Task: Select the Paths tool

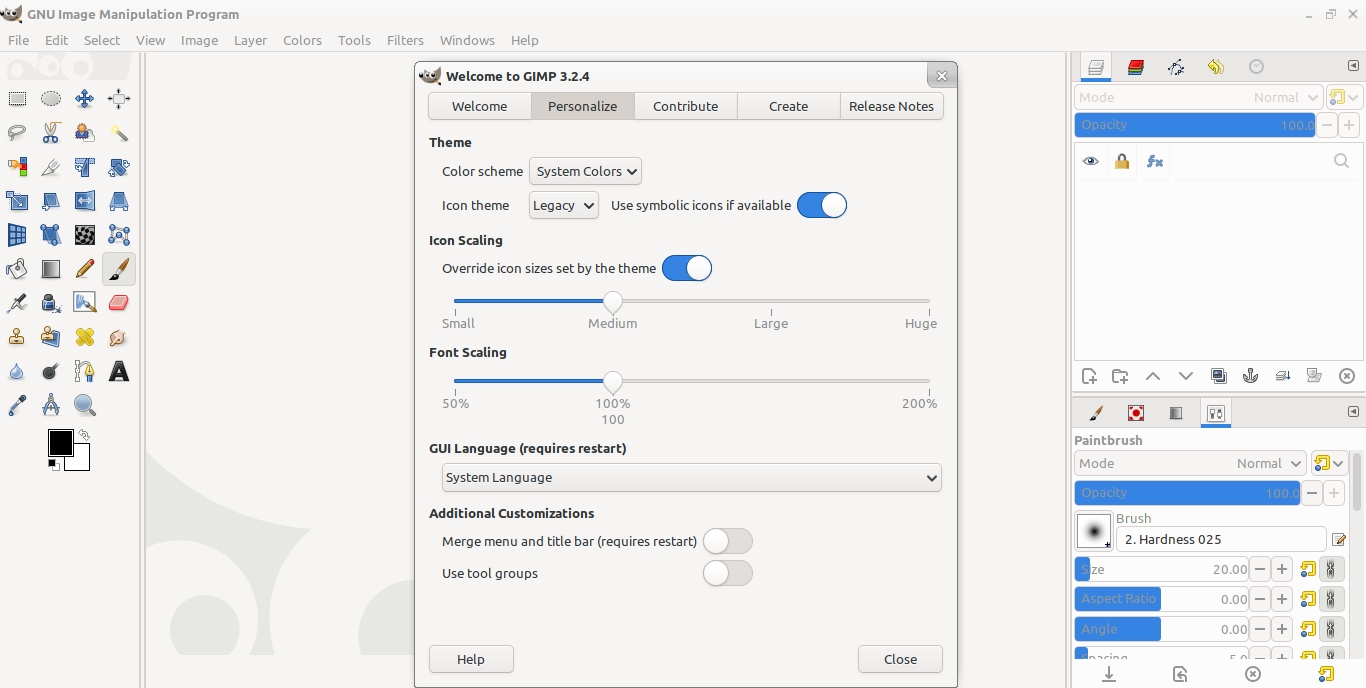Action: click(85, 372)
